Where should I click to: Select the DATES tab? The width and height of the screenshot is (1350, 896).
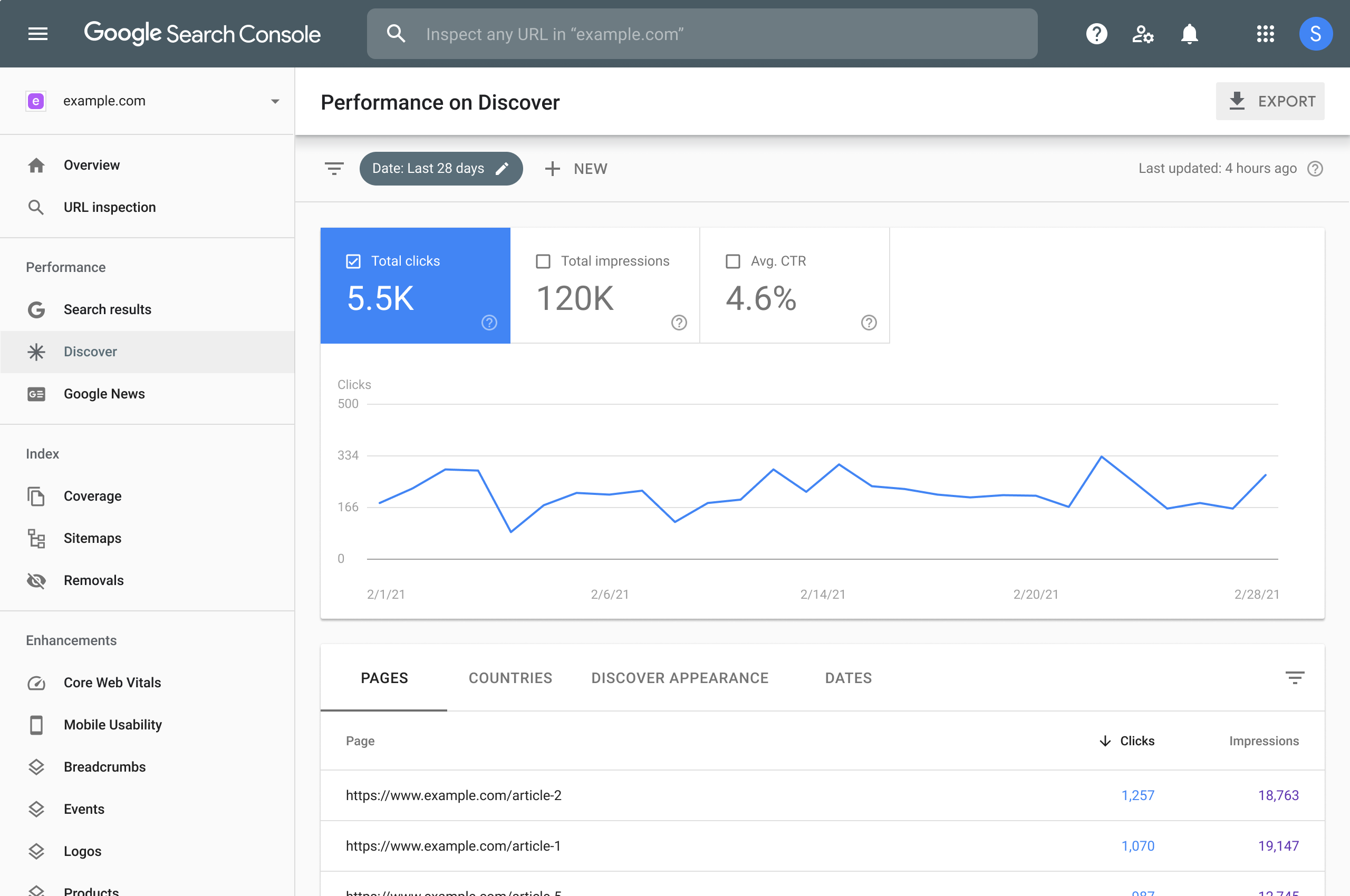pyautogui.click(x=849, y=678)
